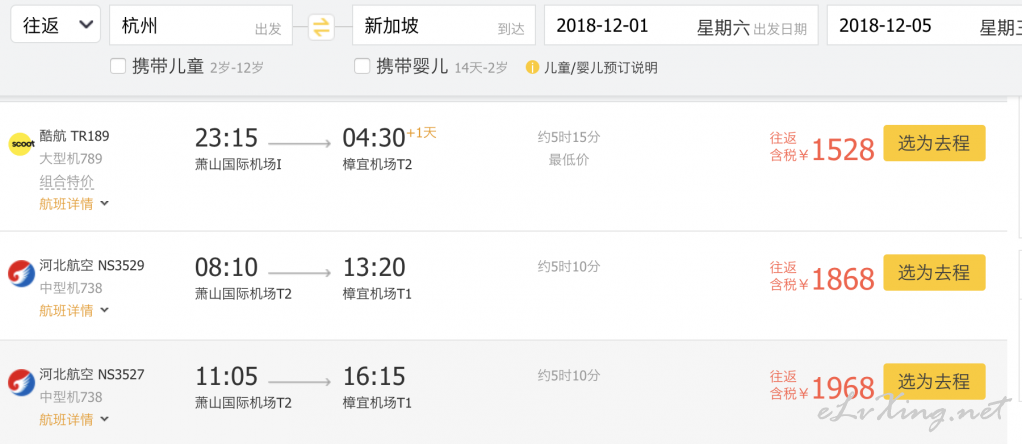Open the return date field 2018-12-05
The height and width of the screenshot is (444, 1022).
click(x=924, y=25)
